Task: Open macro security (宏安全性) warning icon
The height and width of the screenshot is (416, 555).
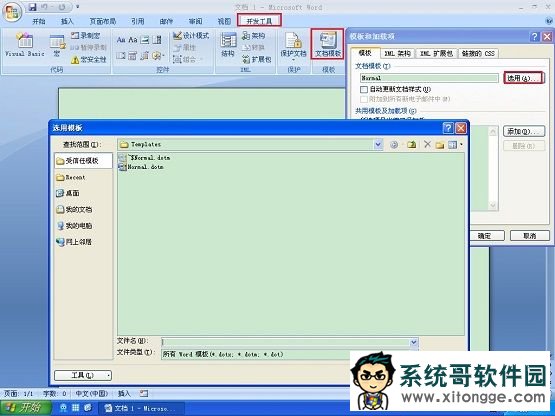Action: (x=88, y=59)
